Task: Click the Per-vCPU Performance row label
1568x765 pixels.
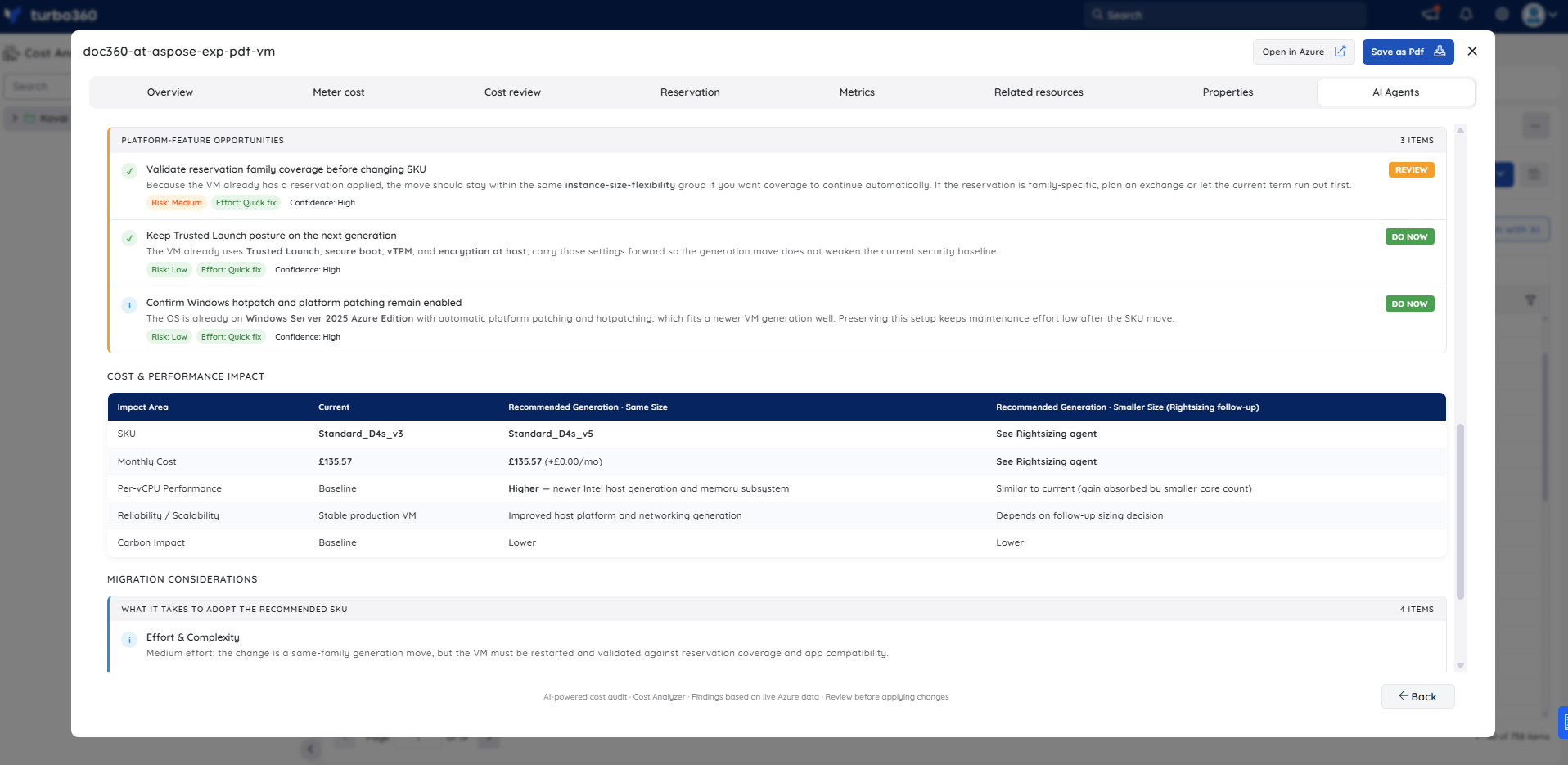Action: (169, 489)
